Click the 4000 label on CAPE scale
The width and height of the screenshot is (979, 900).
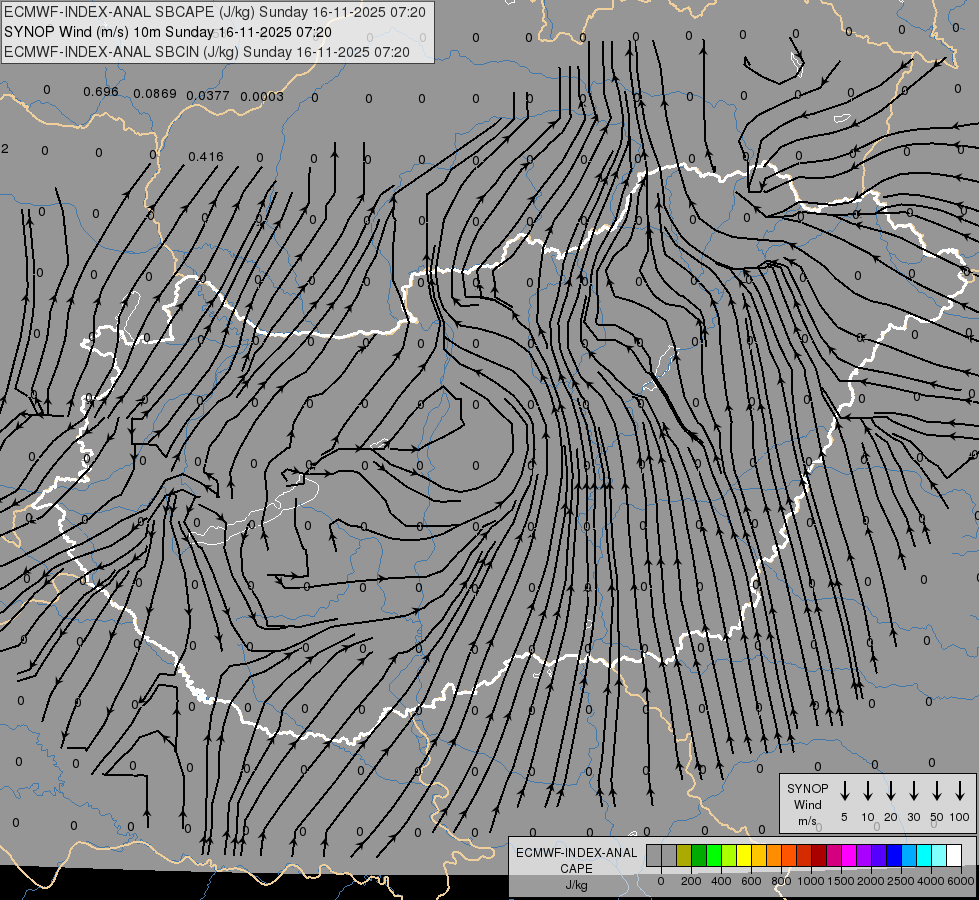point(931,881)
